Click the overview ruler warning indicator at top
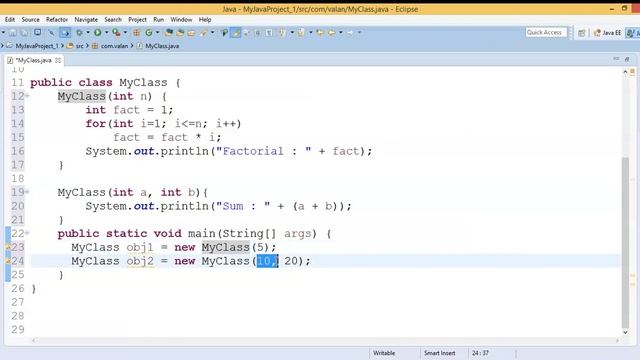The width and height of the screenshot is (640, 360). (633, 71)
